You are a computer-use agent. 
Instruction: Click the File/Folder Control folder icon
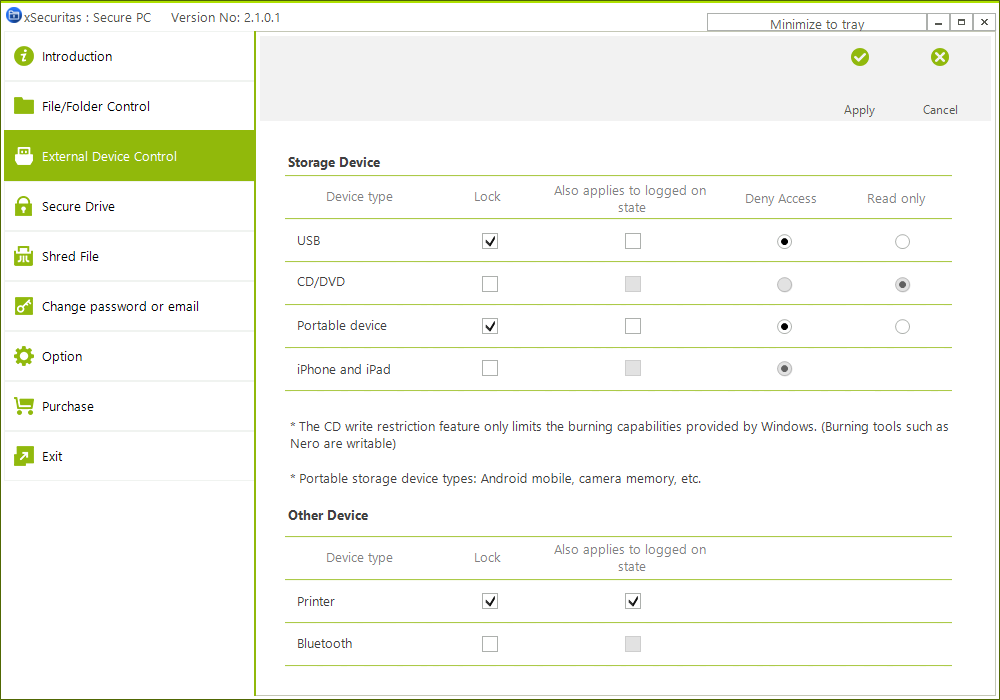(x=24, y=106)
